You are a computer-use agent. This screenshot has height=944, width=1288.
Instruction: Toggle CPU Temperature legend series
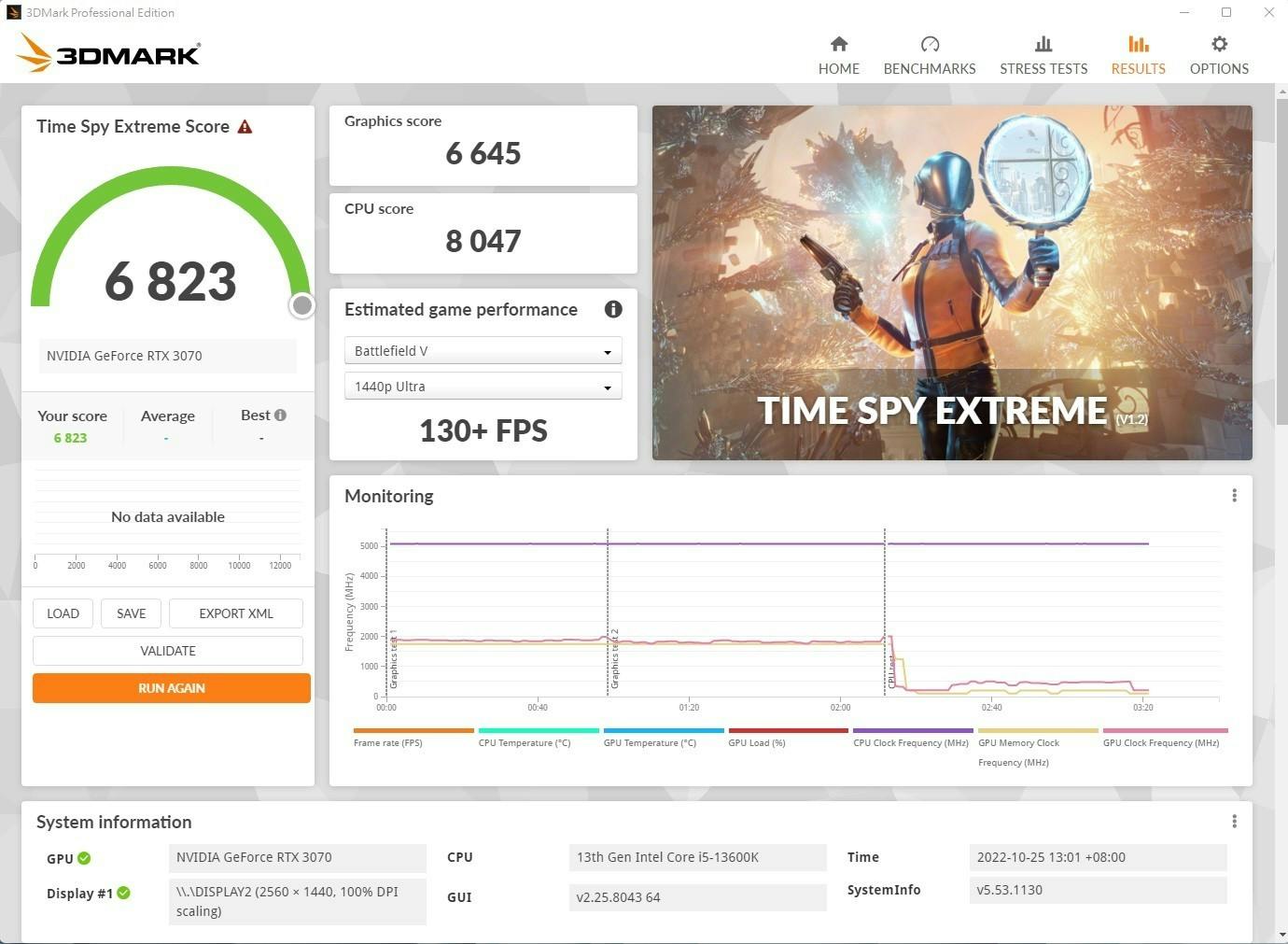(x=538, y=738)
